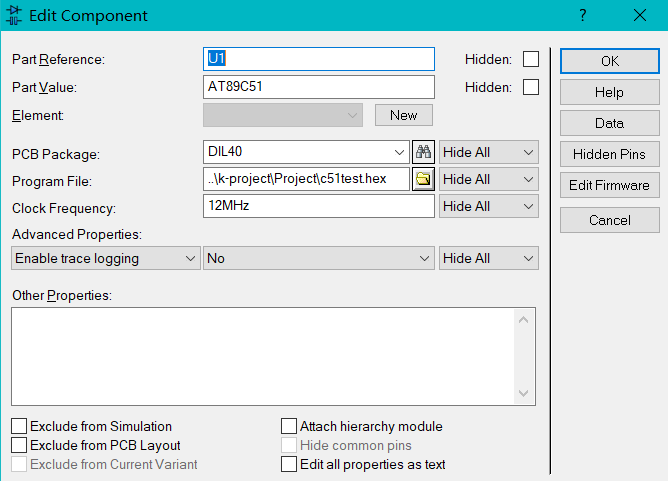Open the trace logging No value dropdown

click(319, 258)
